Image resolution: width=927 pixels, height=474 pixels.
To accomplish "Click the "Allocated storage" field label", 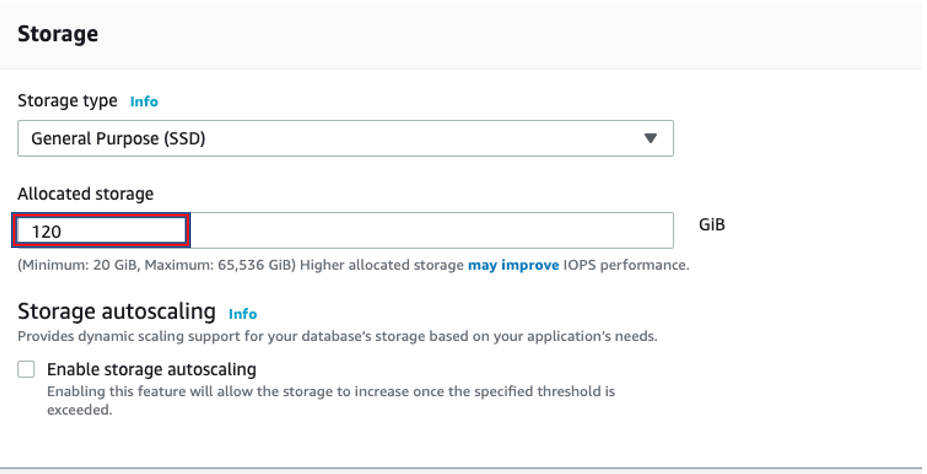I will click(85, 194).
